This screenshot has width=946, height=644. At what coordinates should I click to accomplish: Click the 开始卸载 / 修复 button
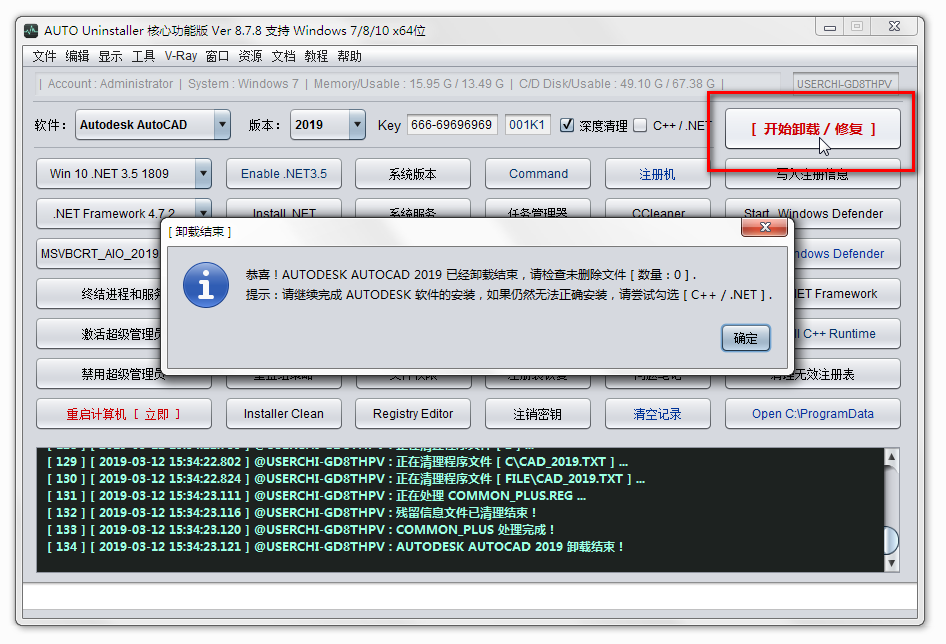813,129
